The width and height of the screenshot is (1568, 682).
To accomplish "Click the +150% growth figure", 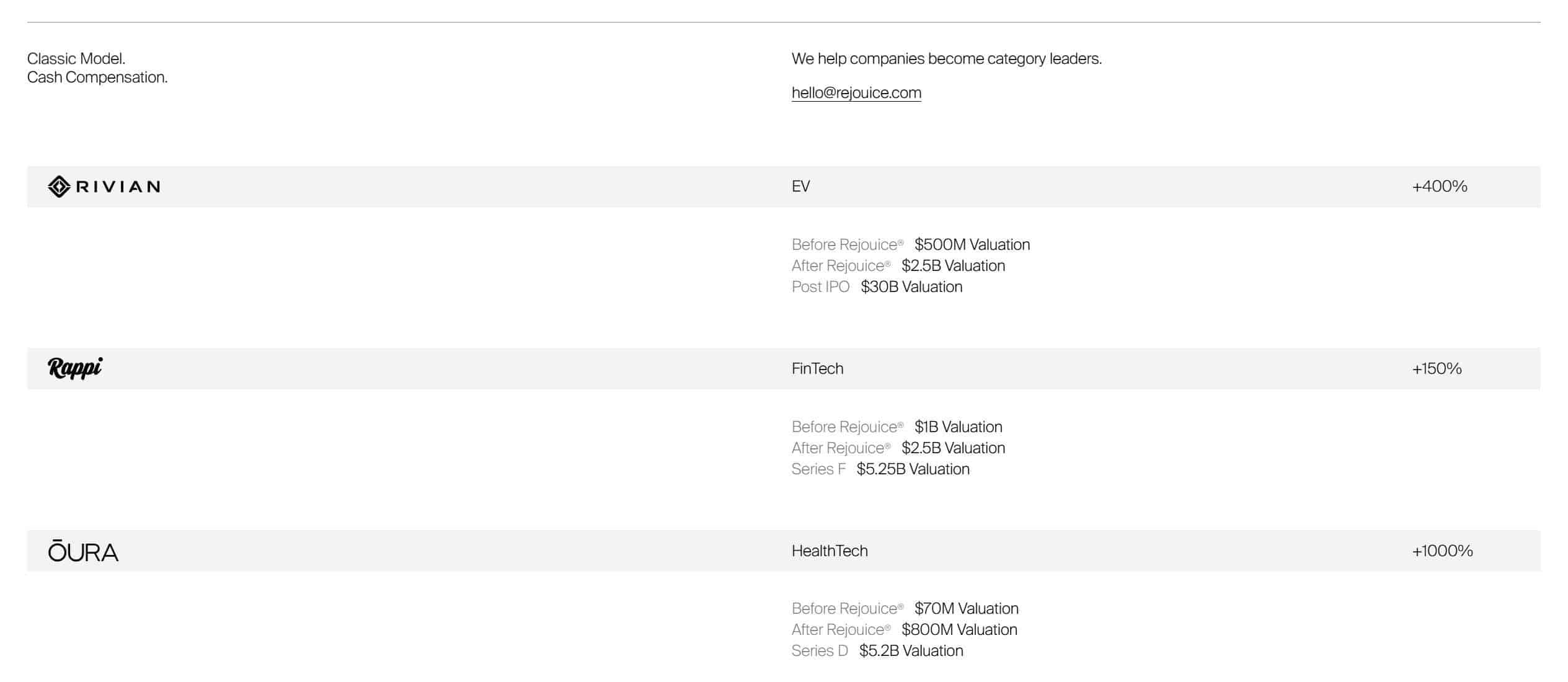I will pyautogui.click(x=1437, y=369).
